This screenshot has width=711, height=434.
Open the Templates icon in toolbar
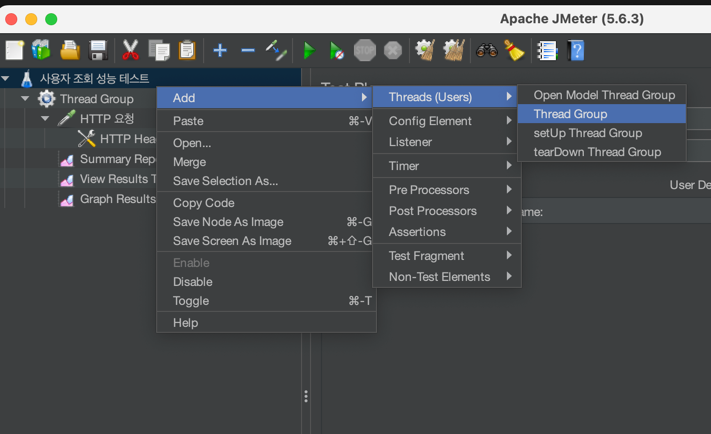tap(41, 50)
